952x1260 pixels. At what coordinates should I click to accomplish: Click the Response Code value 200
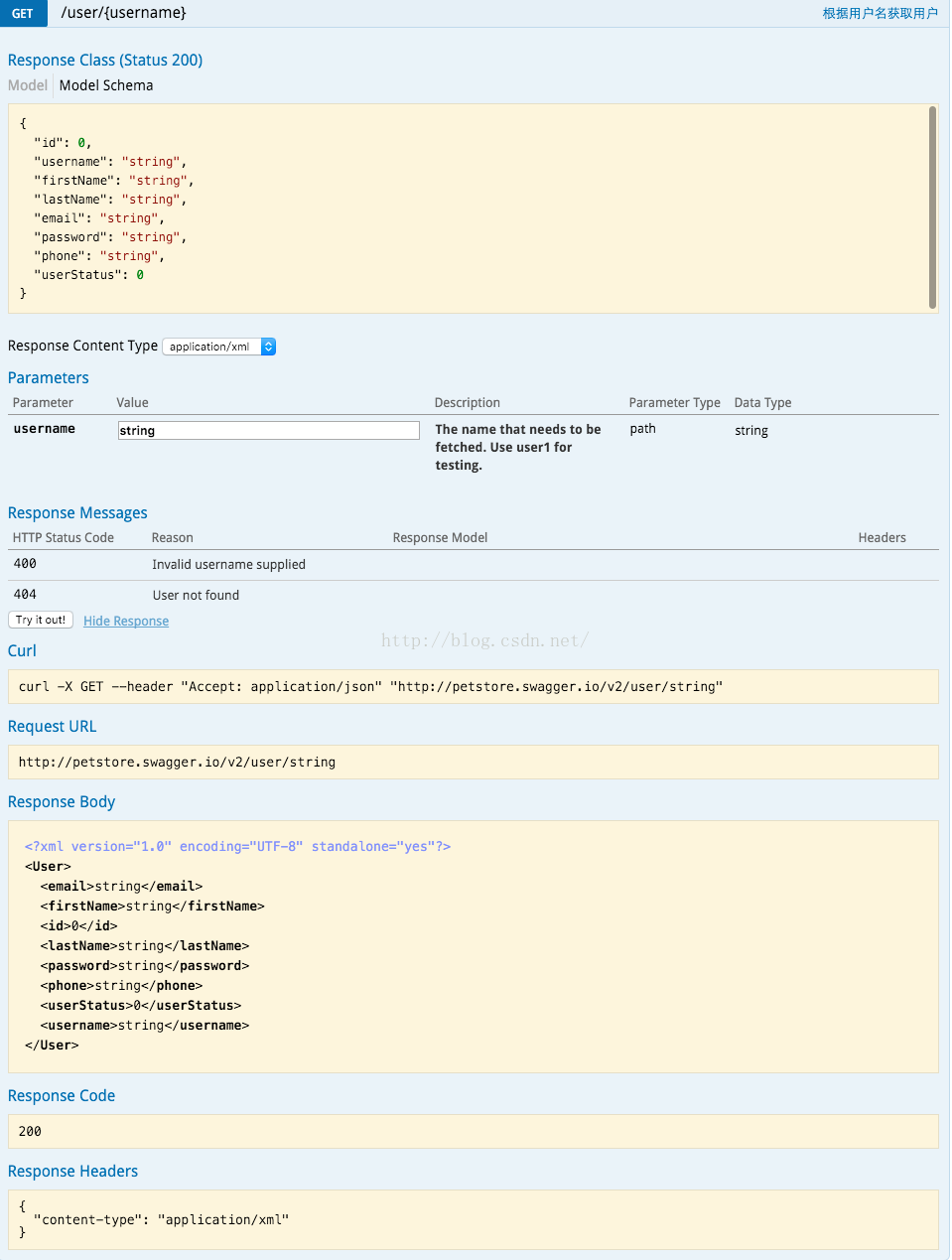pos(30,1131)
